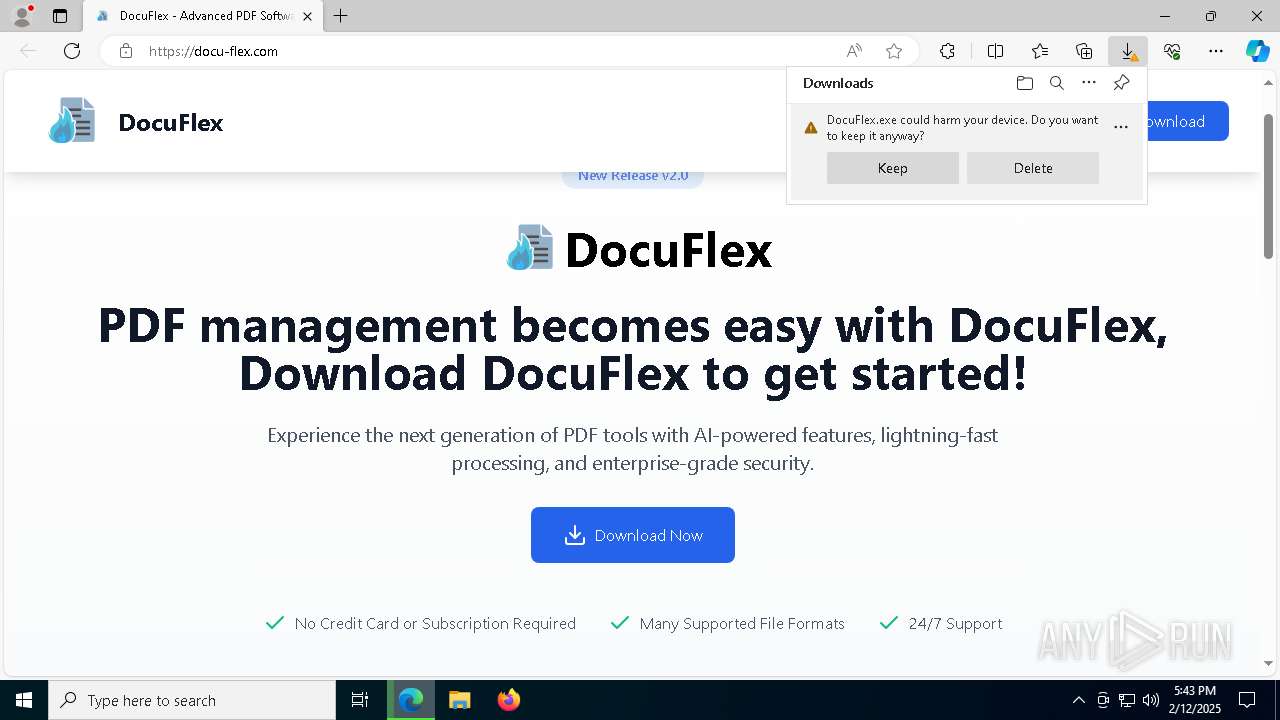This screenshot has width=1280, height=720.
Task: Open the notification center icon
Action: 1247,700
